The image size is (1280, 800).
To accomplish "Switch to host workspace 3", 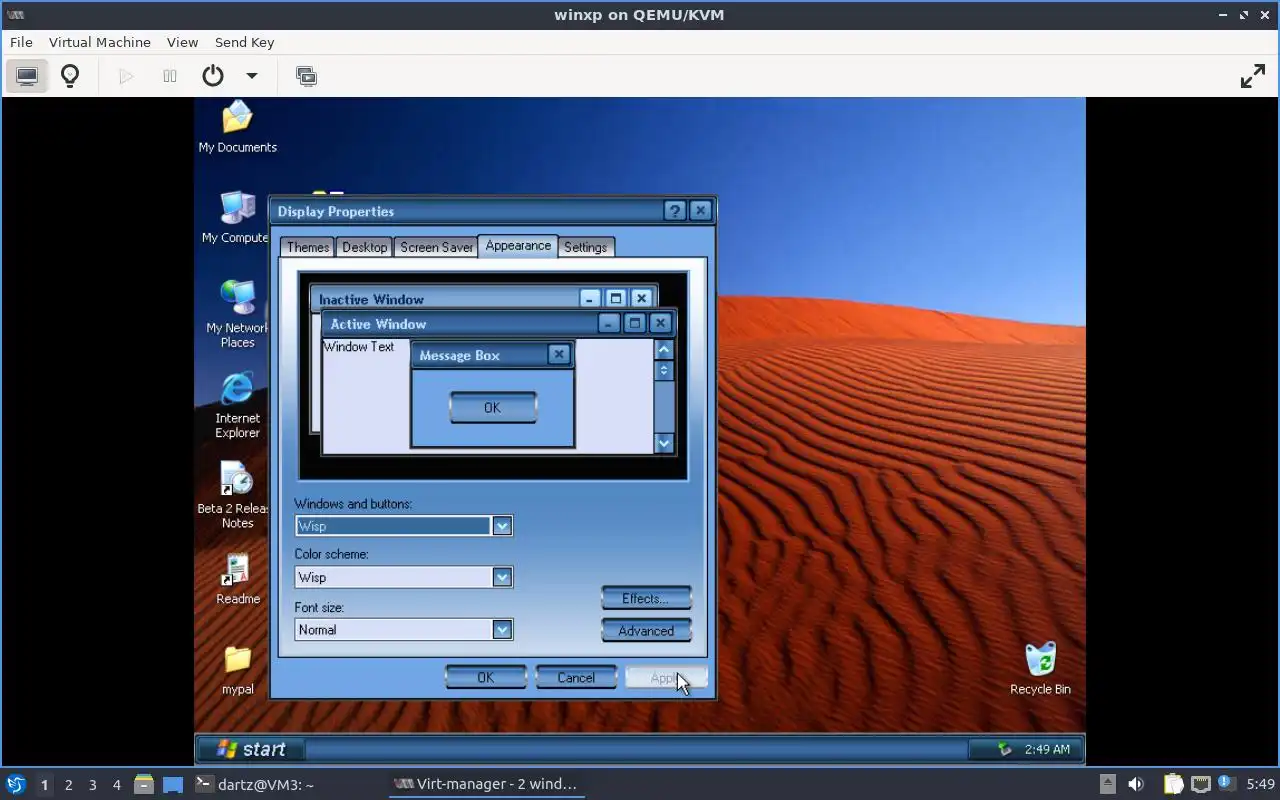I will [x=92, y=785].
